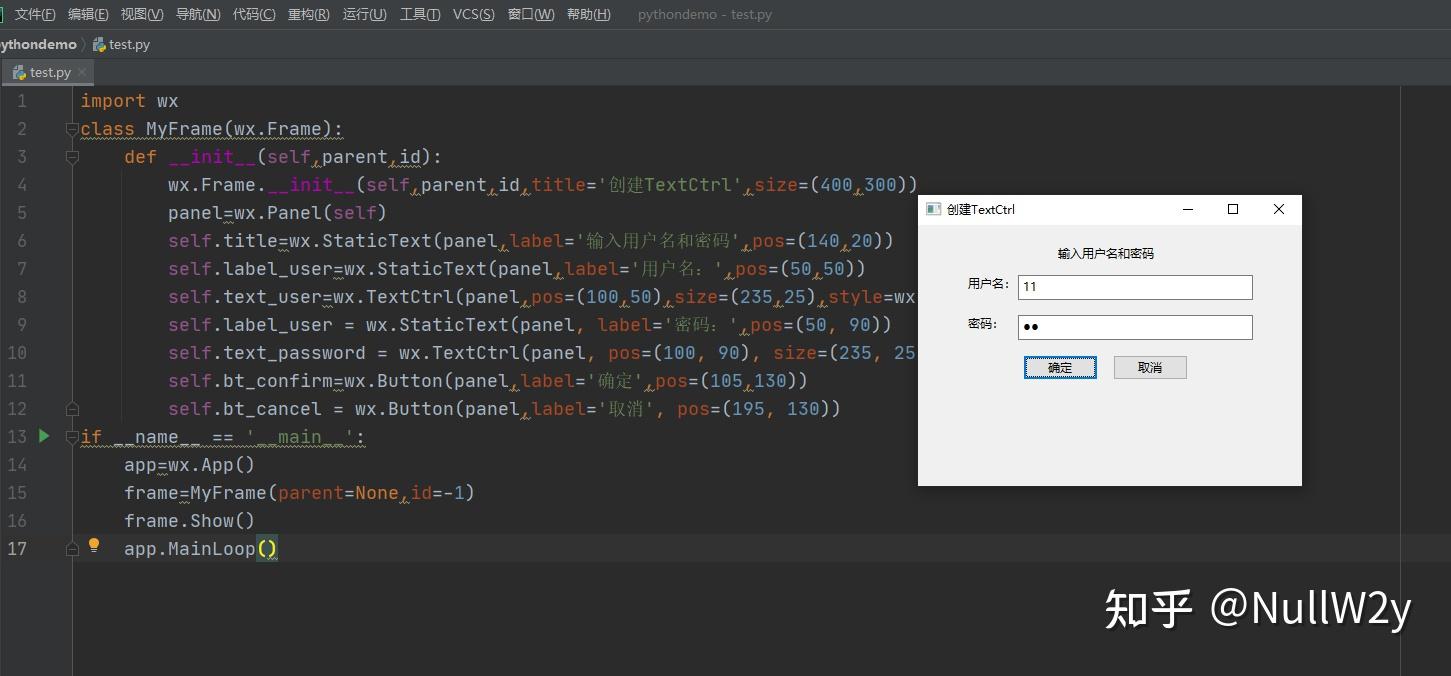
Task: Open the 工具(T) menu
Action: 420,14
